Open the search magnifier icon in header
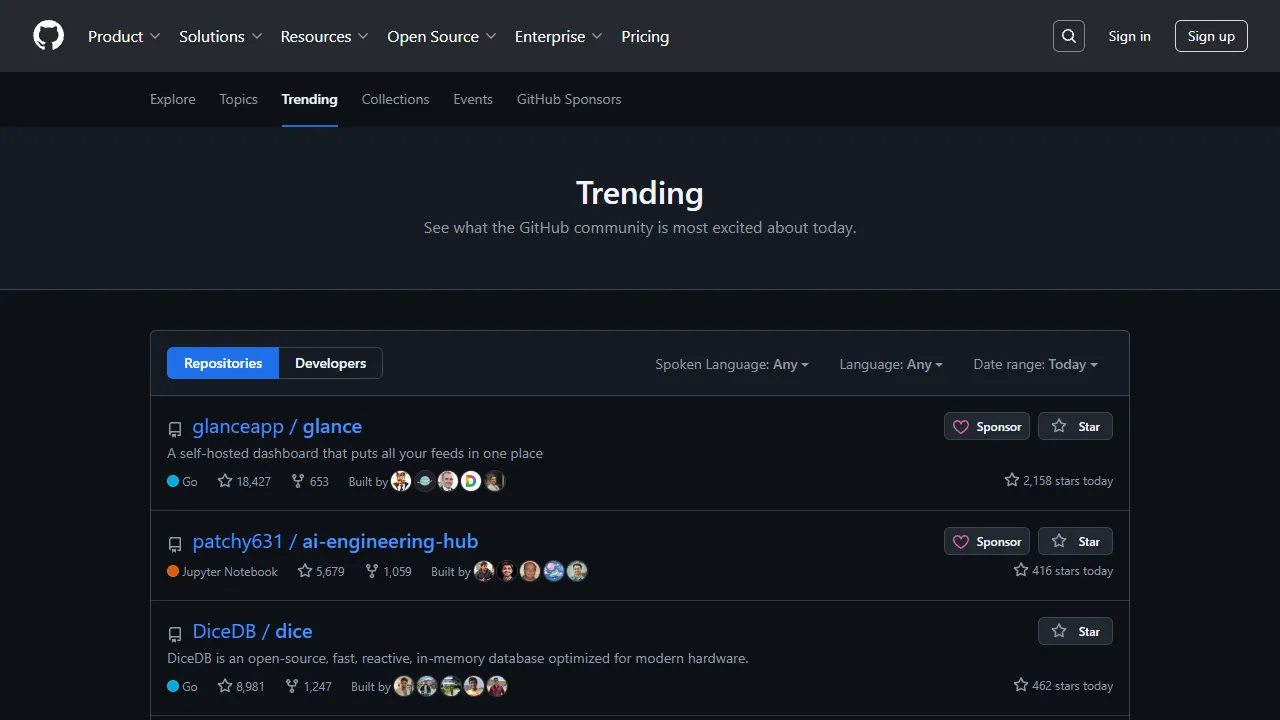 (1069, 36)
